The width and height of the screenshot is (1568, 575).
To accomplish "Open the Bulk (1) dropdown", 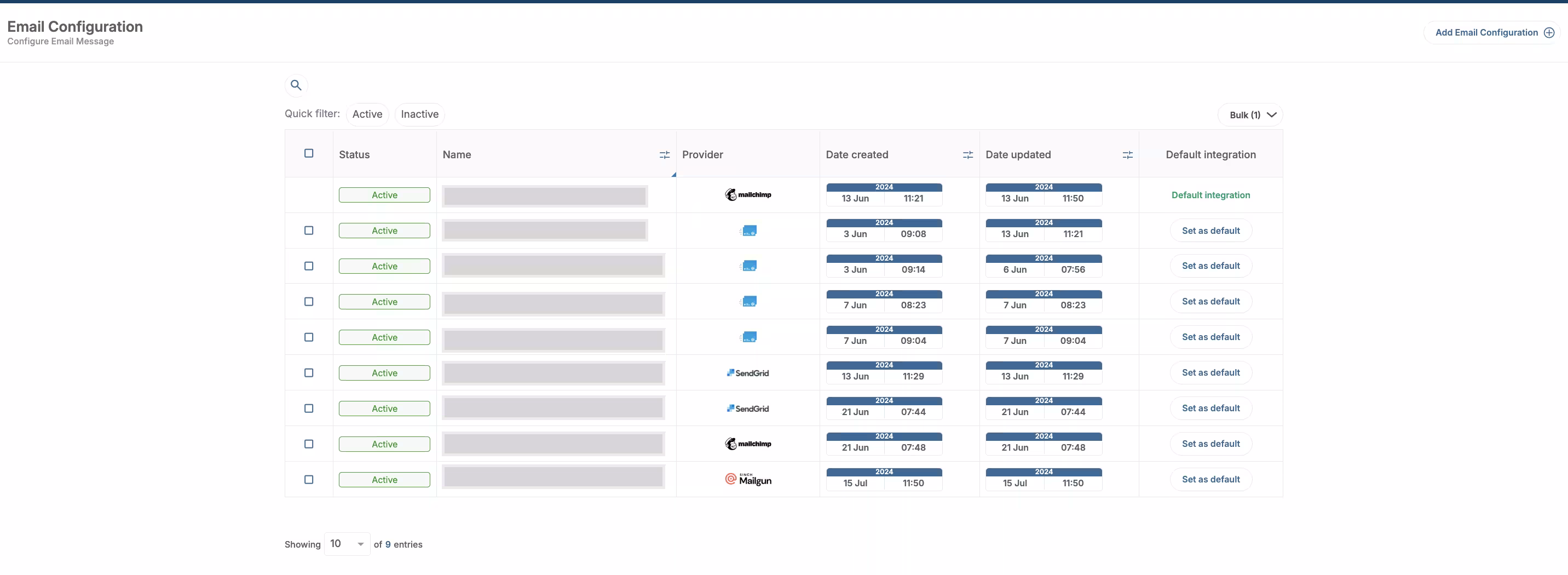I will (1250, 114).
